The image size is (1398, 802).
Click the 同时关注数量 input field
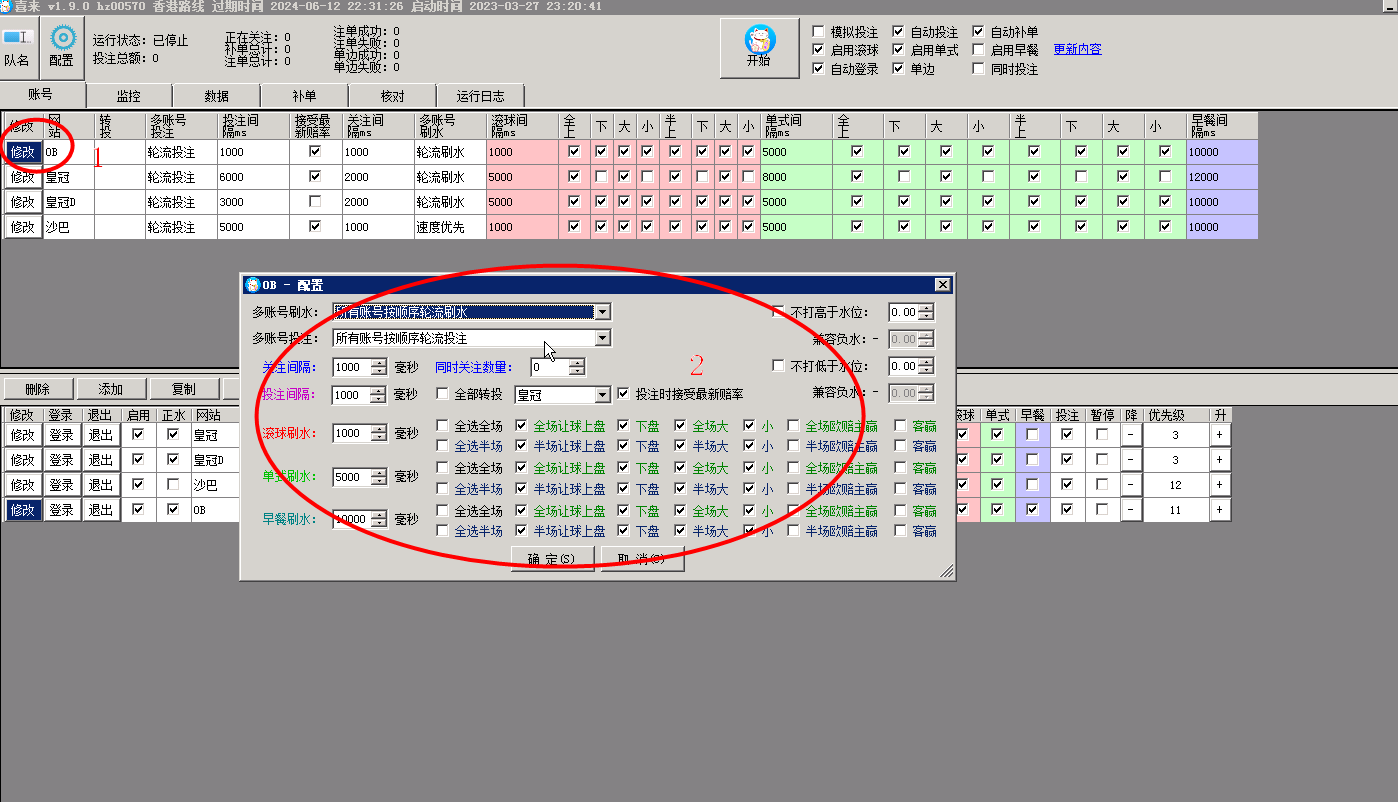(x=549, y=367)
